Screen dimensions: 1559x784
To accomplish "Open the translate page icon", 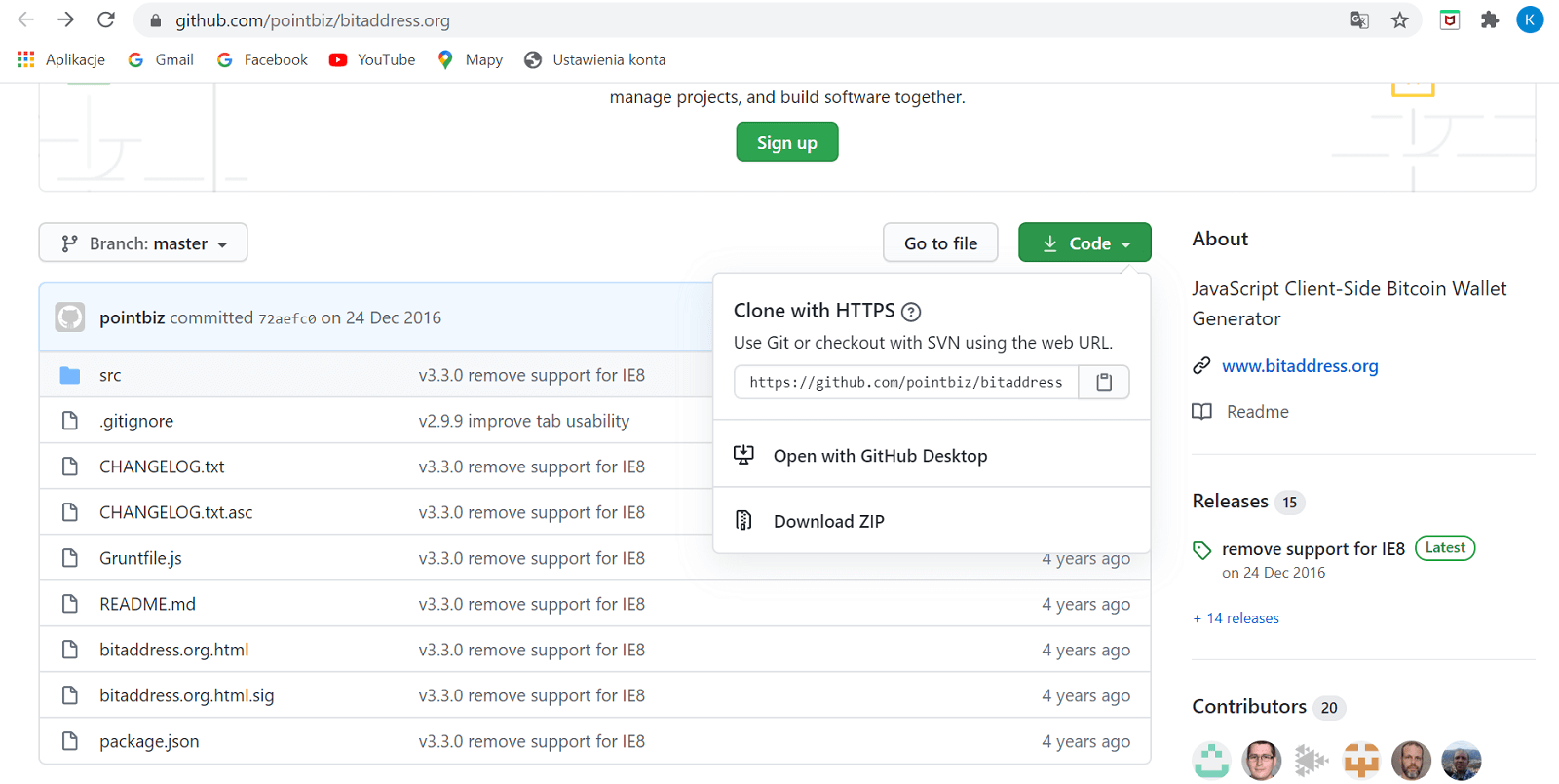I will click(x=1359, y=20).
